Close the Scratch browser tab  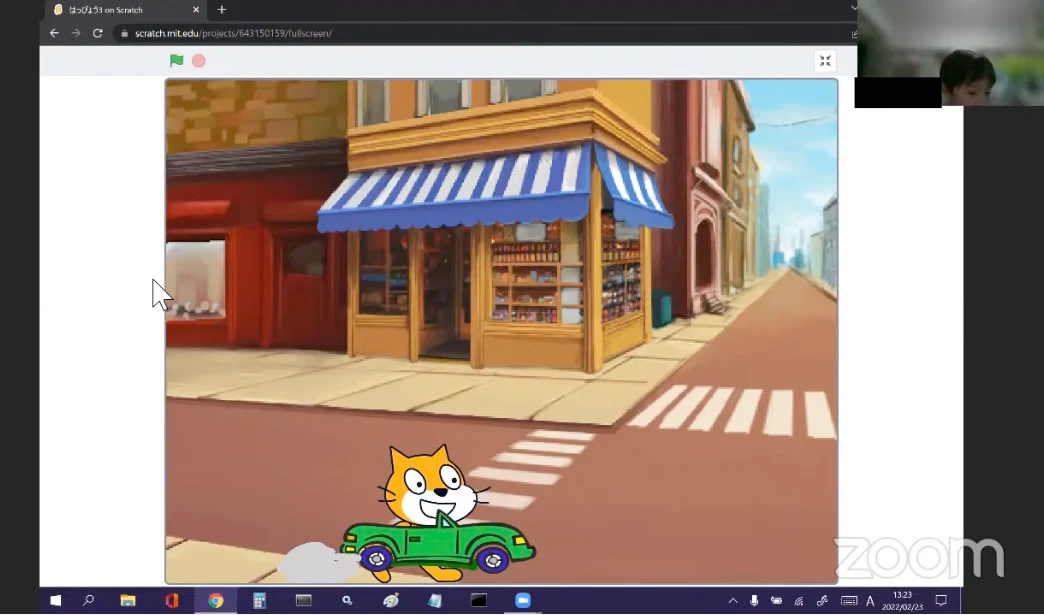tap(196, 9)
